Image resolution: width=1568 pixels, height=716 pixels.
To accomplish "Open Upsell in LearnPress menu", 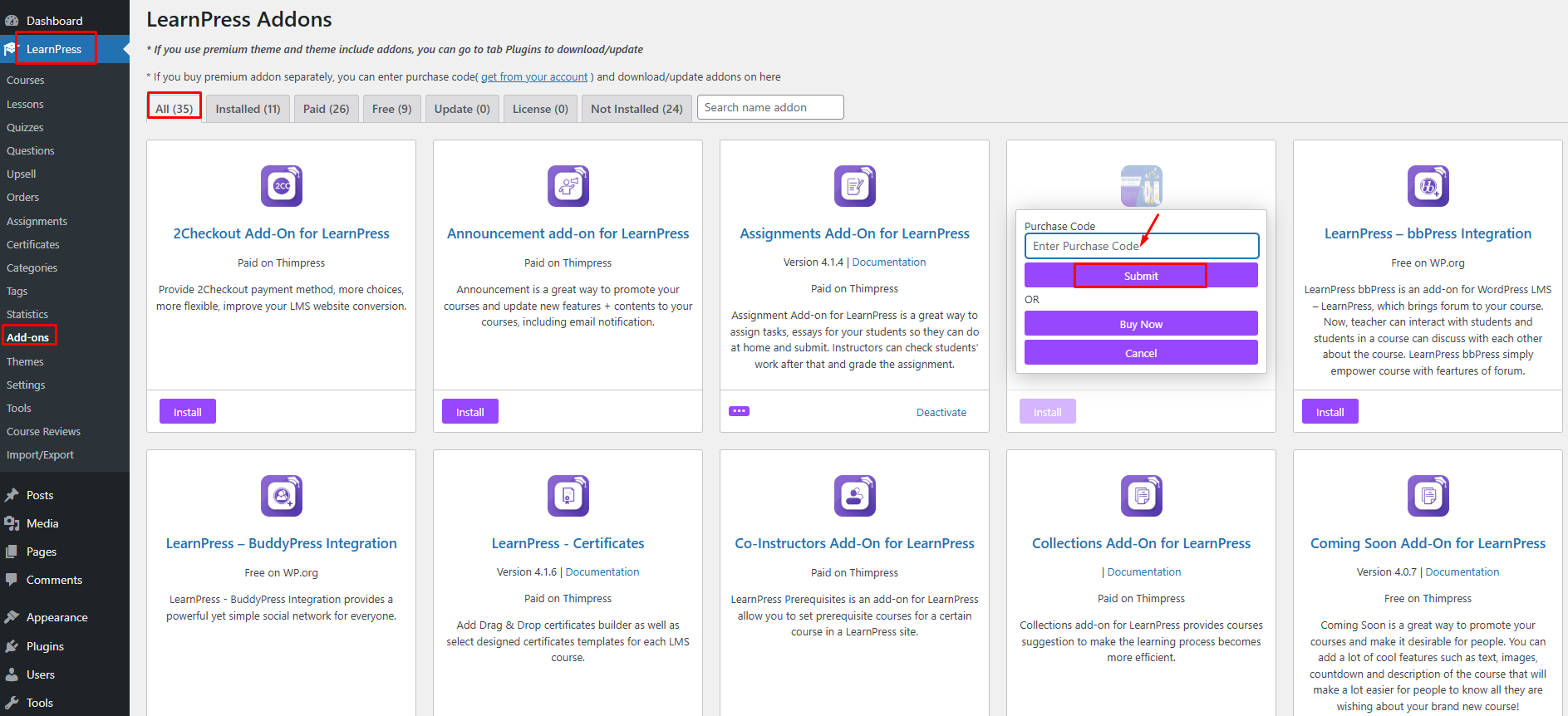I will tap(22, 174).
